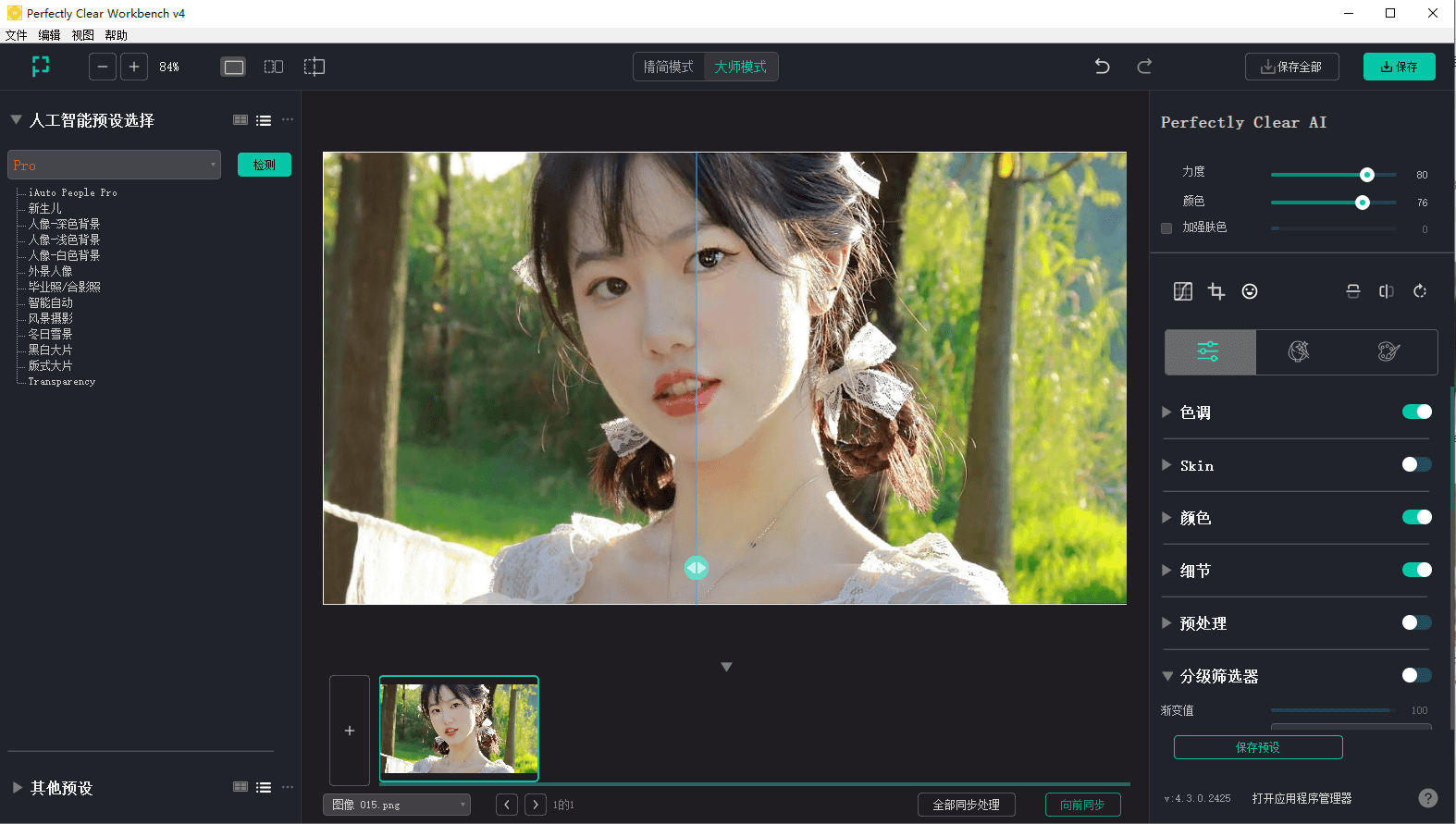Open the 图像 015.png file dropdown

click(x=396, y=805)
